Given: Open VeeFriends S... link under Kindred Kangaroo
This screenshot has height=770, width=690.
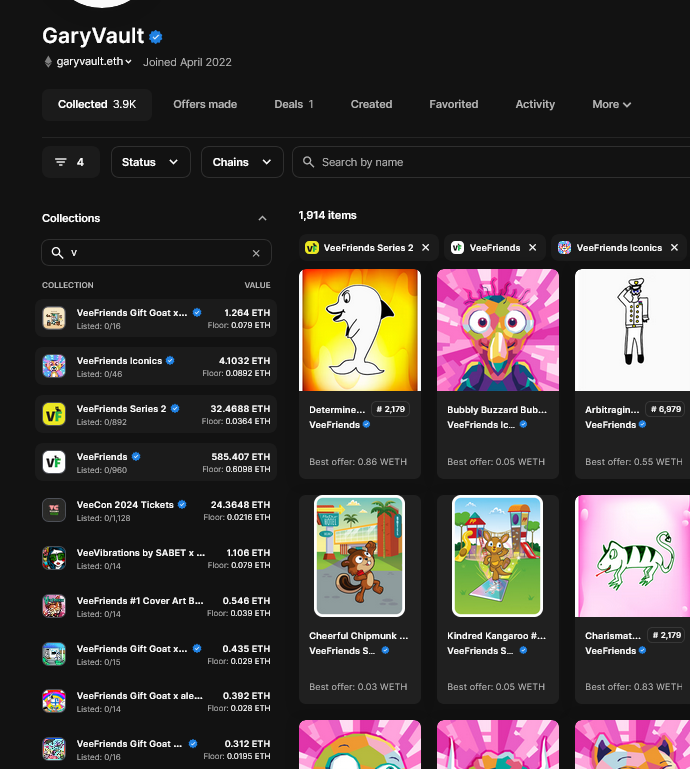Looking at the screenshot, I should pyautogui.click(x=480, y=651).
